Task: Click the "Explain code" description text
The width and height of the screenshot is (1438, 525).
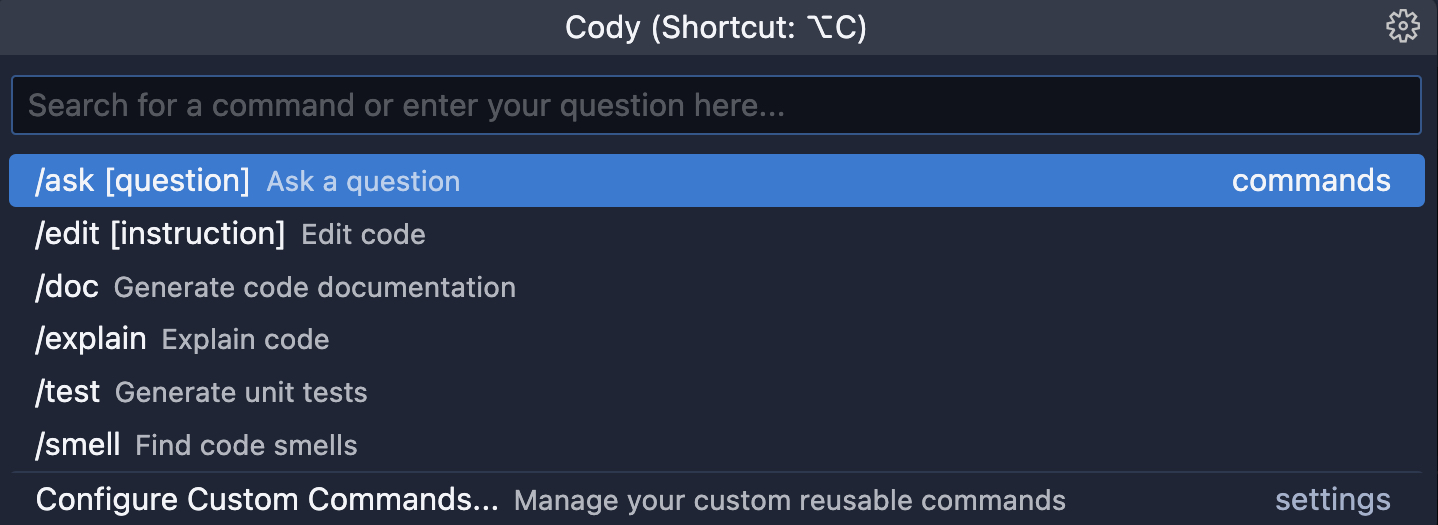Action: (246, 340)
